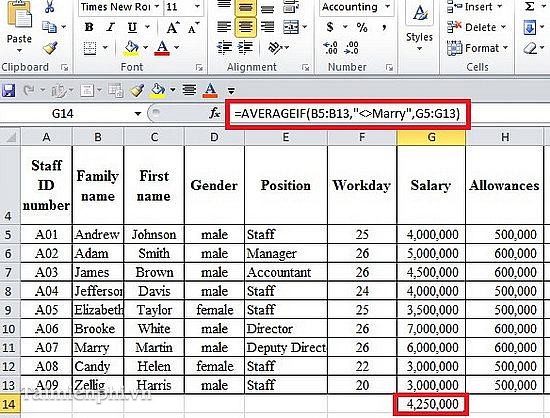This screenshot has height=418, width=550.
Task: Decrease font size with Shrink Font icon
Action: (193, 27)
